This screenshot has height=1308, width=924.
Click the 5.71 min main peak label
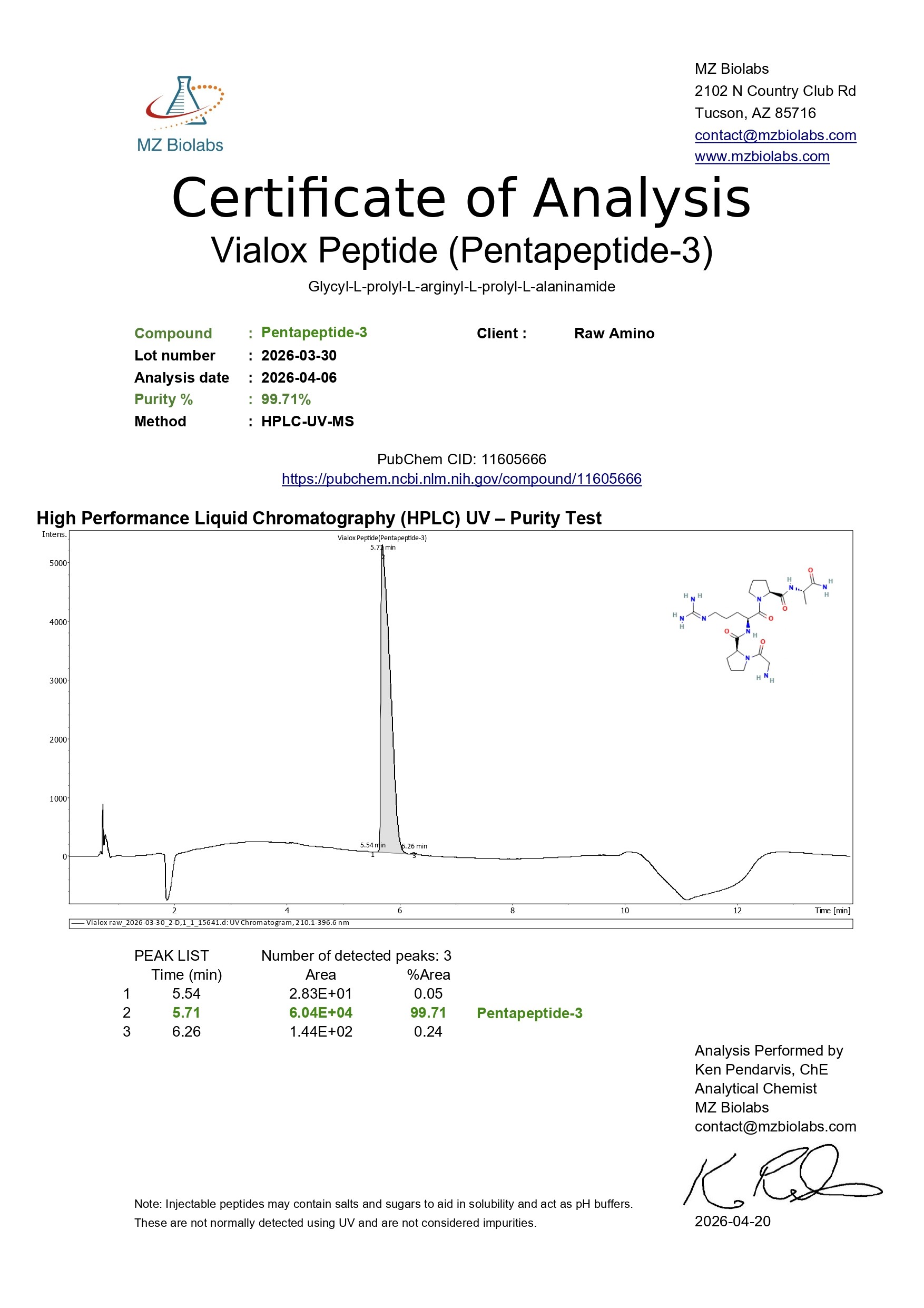(382, 548)
